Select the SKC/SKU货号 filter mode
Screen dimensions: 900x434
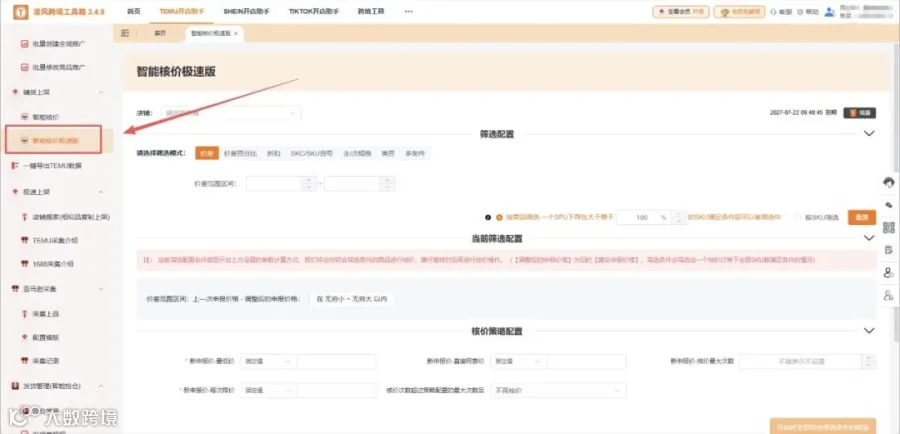311,153
